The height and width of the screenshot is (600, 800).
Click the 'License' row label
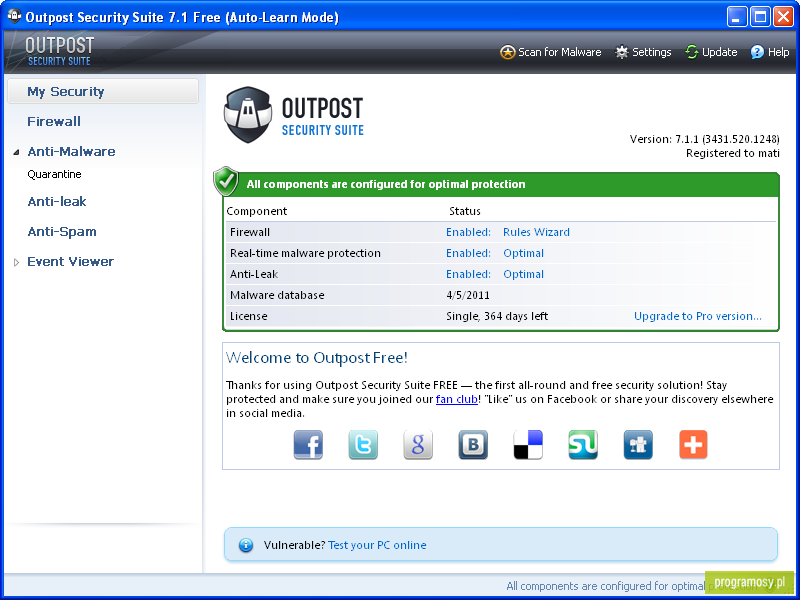tap(248, 316)
